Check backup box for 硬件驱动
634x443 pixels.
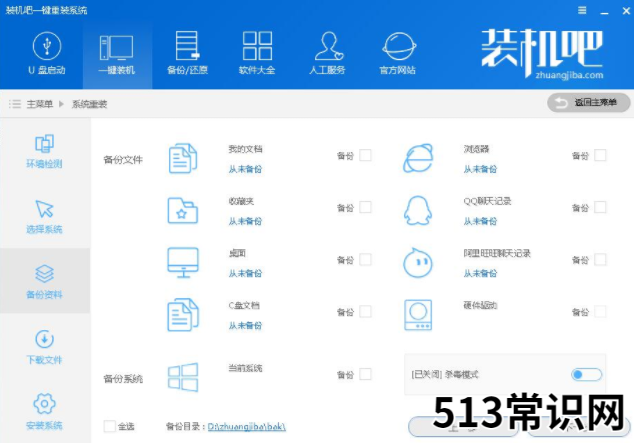[x=600, y=312]
